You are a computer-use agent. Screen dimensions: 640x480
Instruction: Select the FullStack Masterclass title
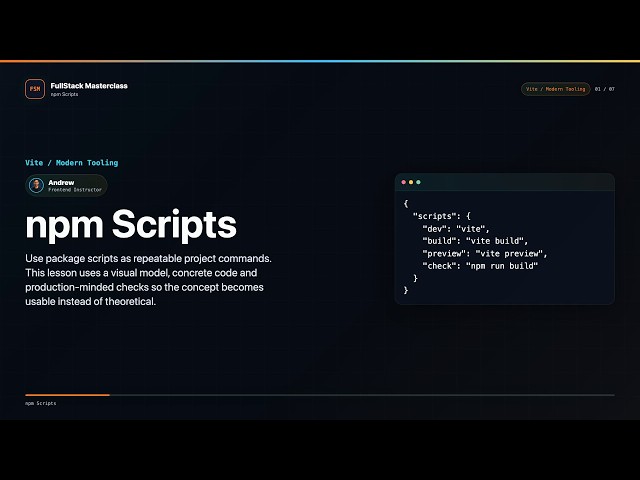pyautogui.click(x=89, y=86)
